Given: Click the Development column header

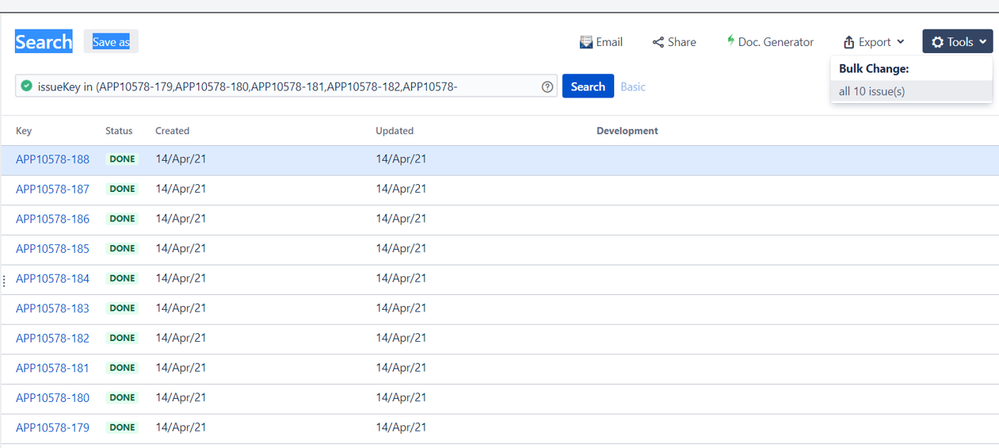Looking at the screenshot, I should [627, 131].
